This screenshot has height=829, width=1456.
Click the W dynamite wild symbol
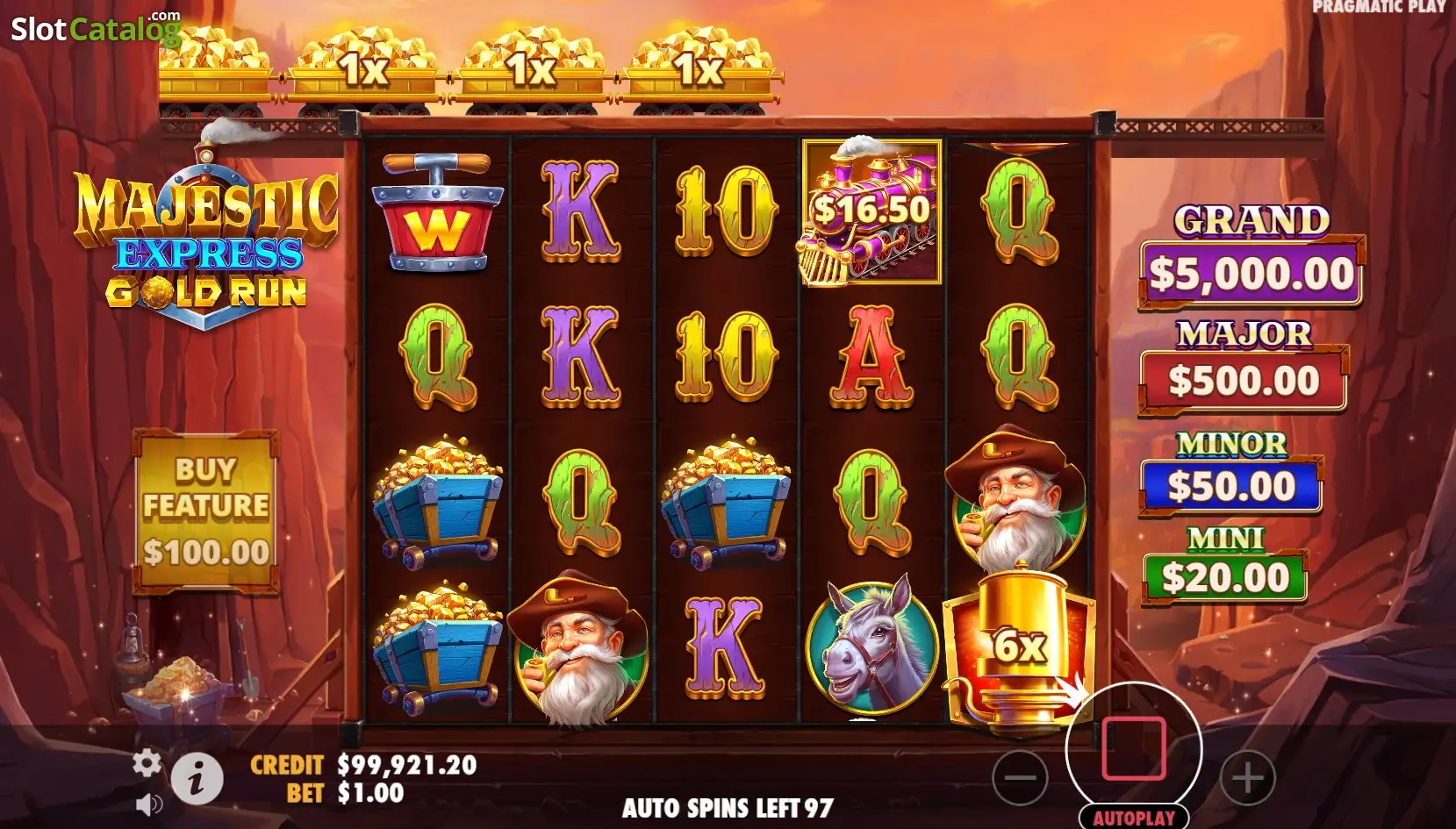click(x=437, y=213)
